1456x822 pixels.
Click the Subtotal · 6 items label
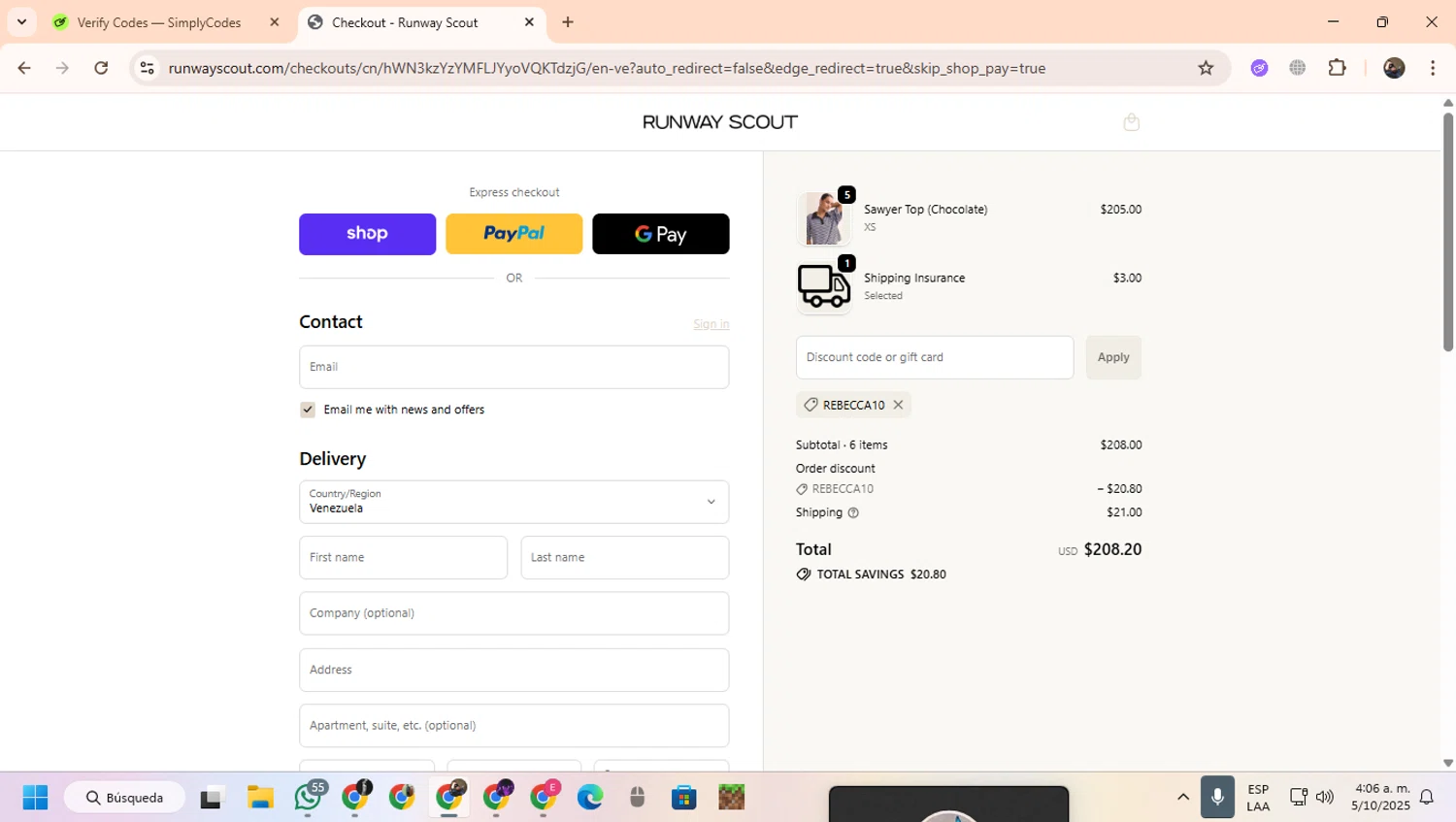click(x=842, y=444)
